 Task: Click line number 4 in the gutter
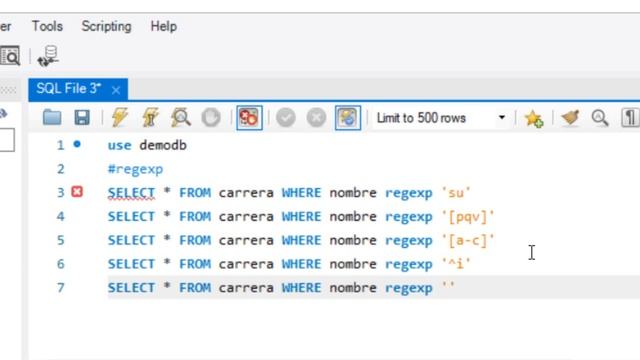click(60, 216)
